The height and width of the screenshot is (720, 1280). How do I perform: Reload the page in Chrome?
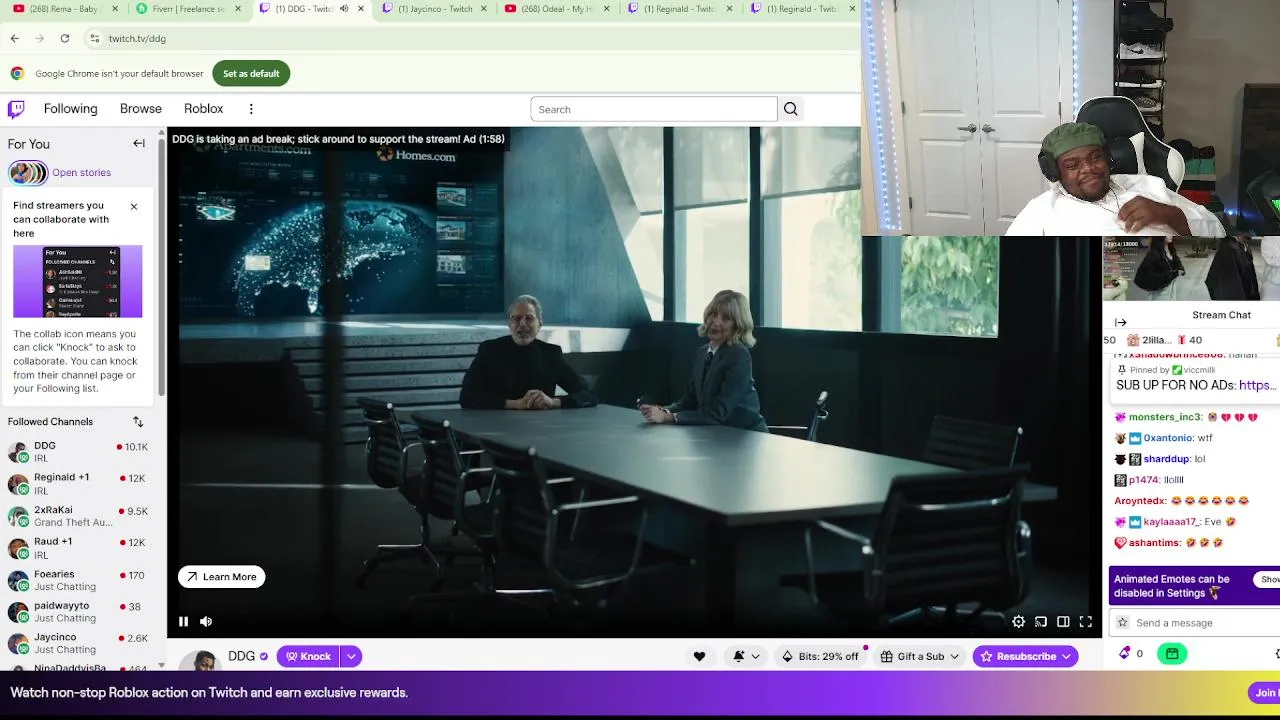click(x=65, y=38)
